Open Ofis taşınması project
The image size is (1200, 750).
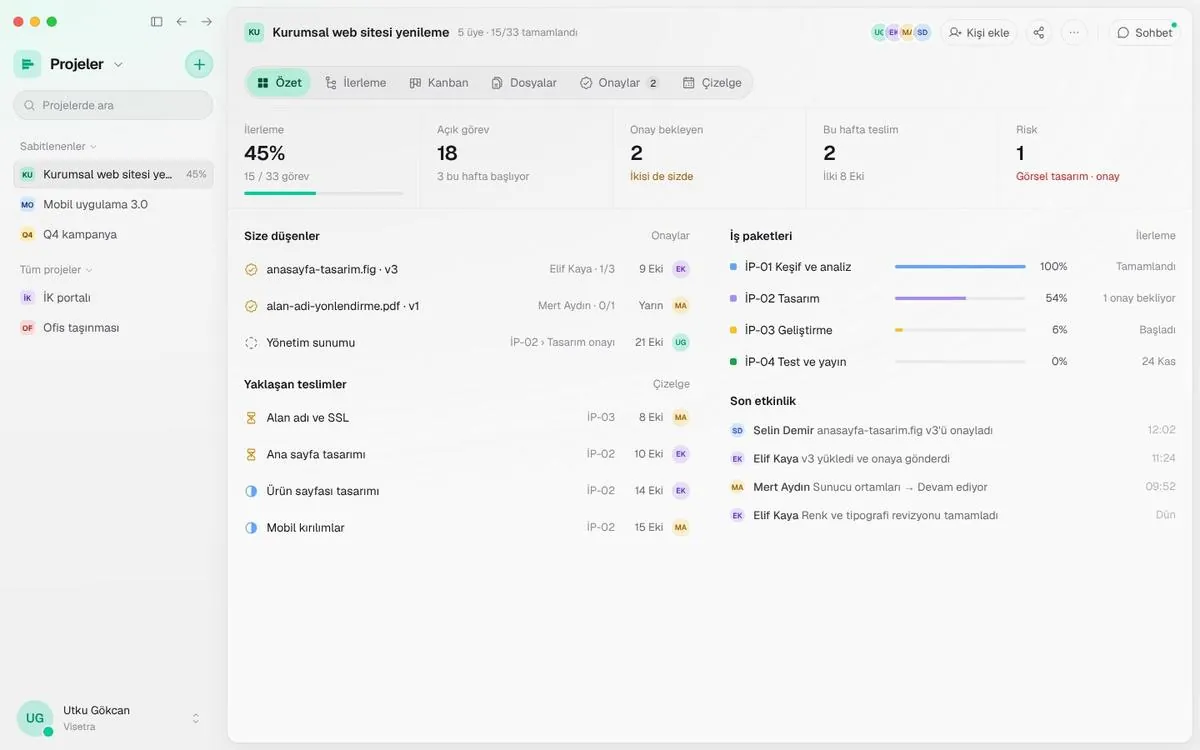pos(113,328)
